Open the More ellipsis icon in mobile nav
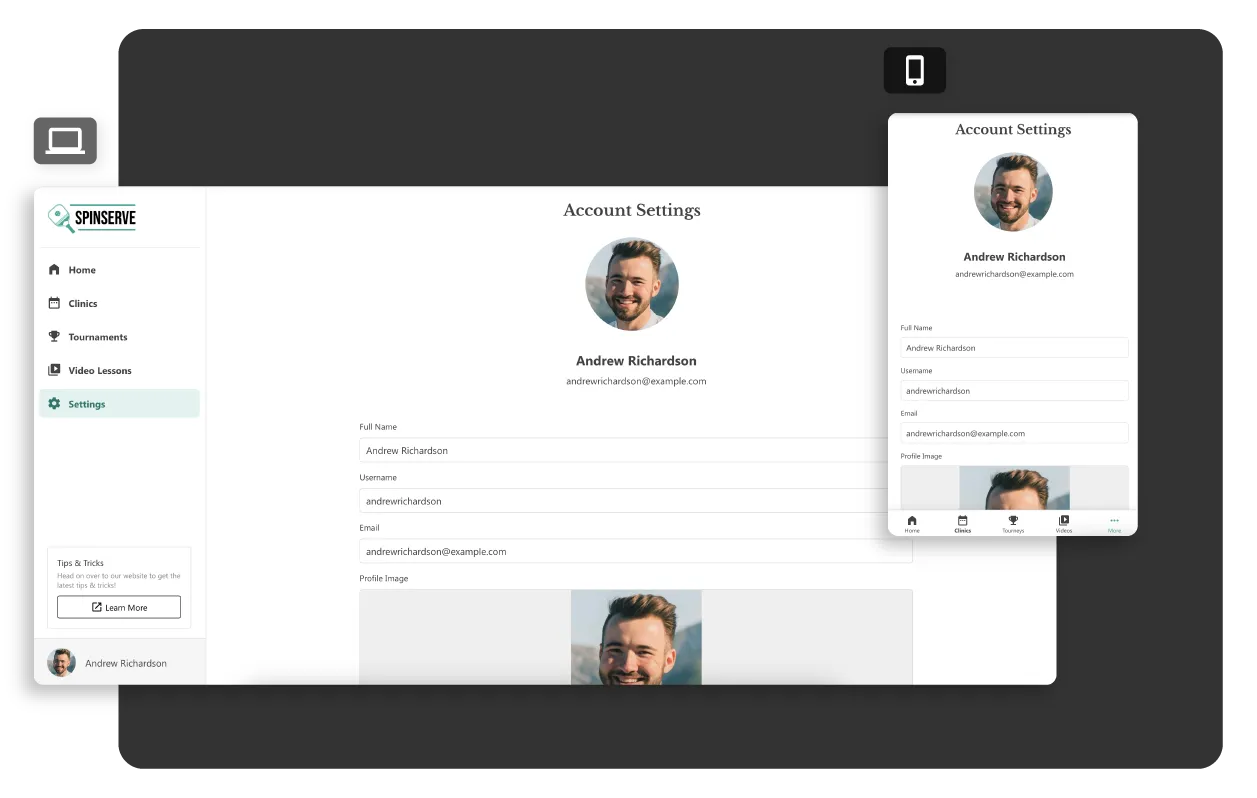The height and width of the screenshot is (798, 1257). [1114, 520]
